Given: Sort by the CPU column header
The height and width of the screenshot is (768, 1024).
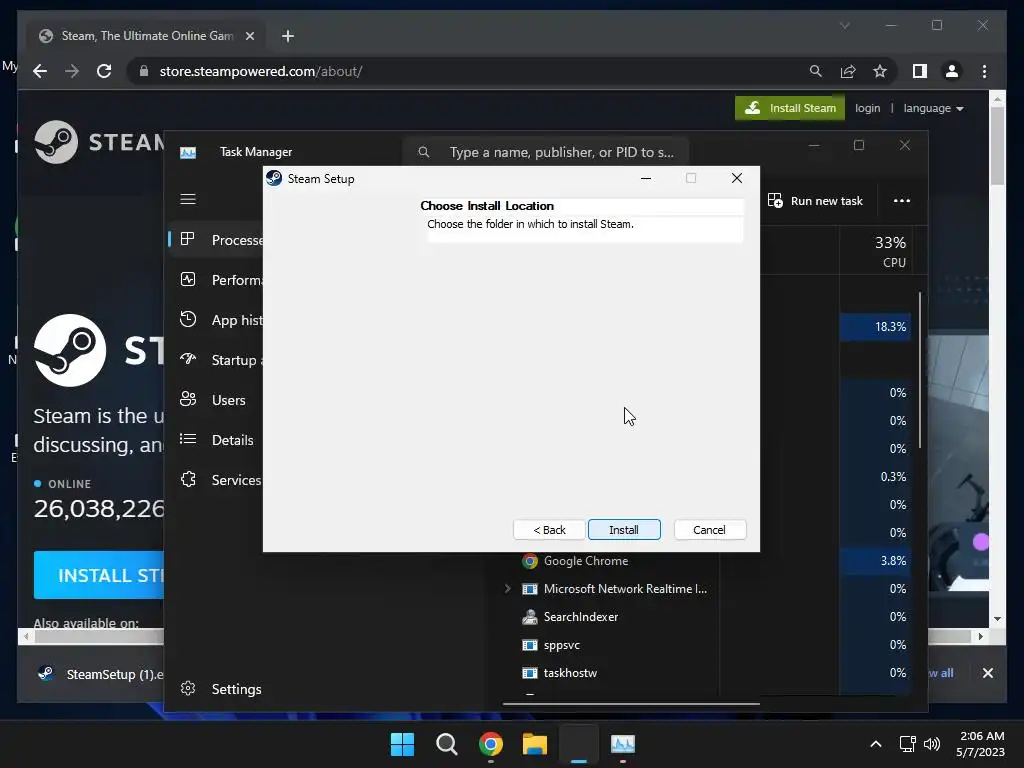Looking at the screenshot, I should pos(876,251).
